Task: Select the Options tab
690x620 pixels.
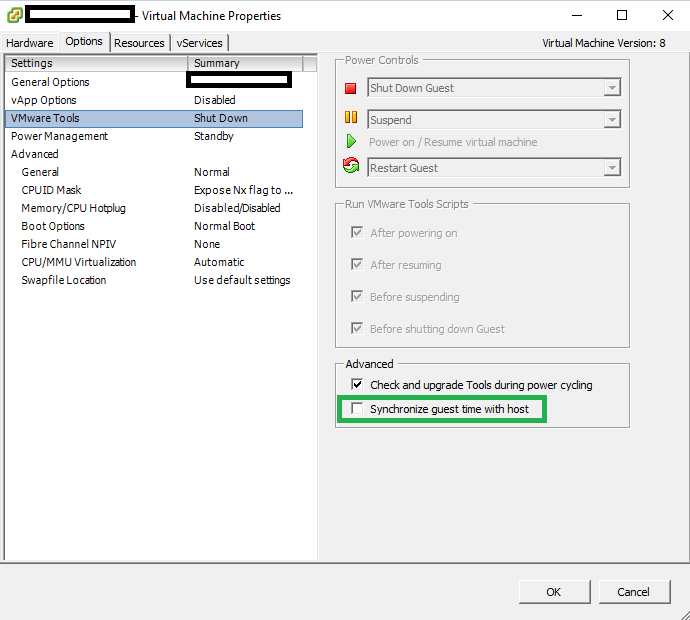Action: [84, 41]
